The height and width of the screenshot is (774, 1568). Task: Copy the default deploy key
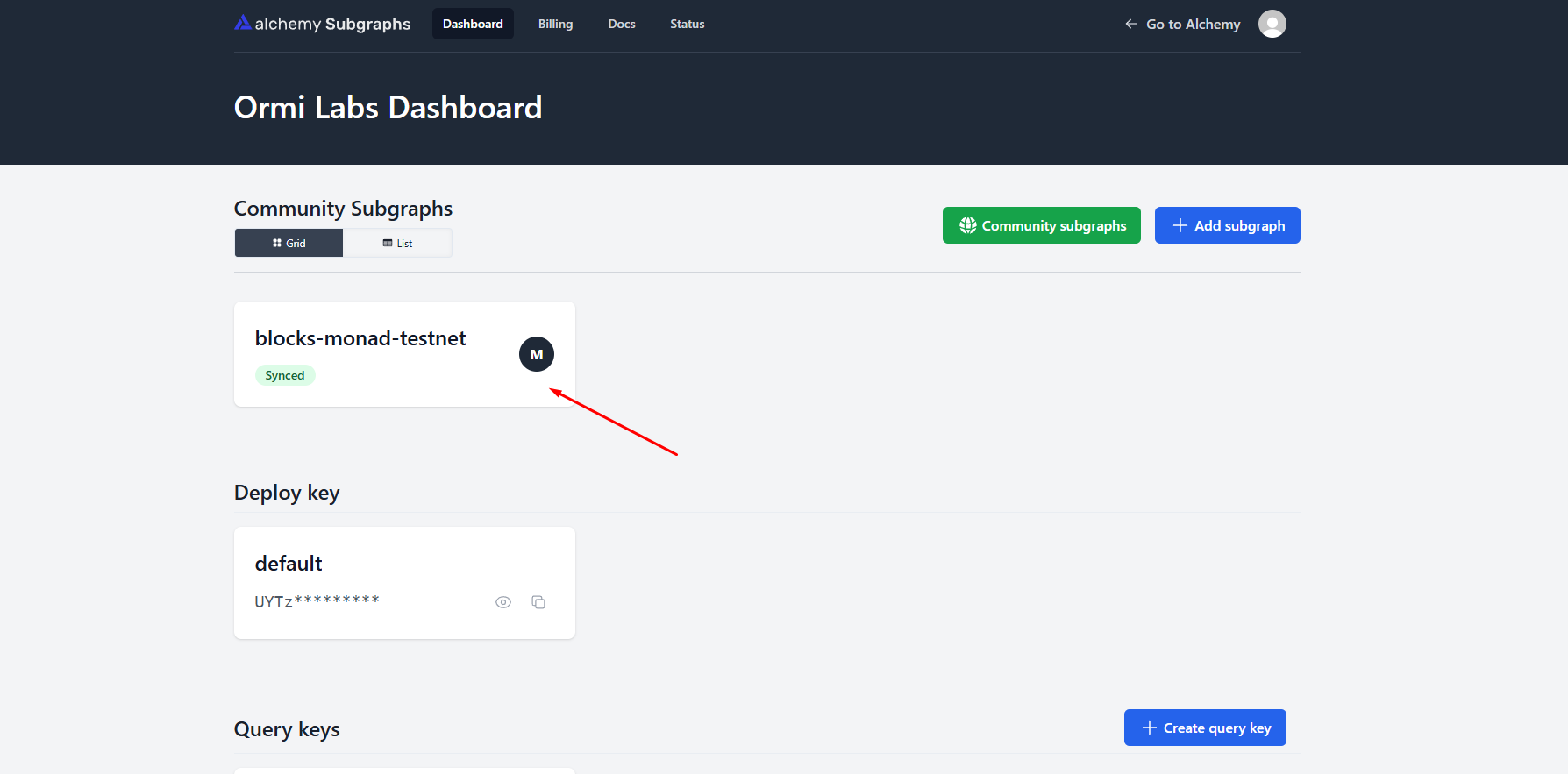click(x=538, y=602)
